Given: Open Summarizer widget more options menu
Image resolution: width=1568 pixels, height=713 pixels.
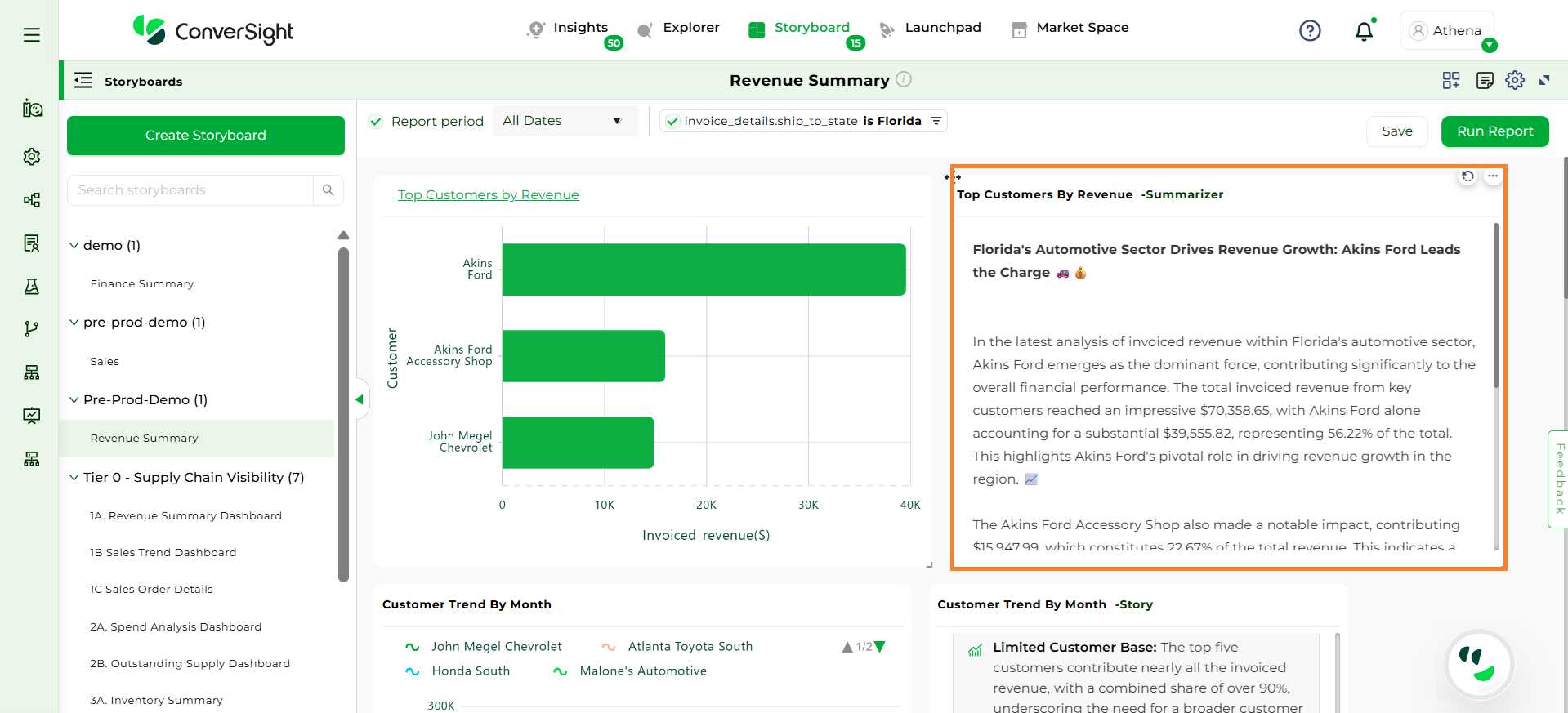Looking at the screenshot, I should (x=1493, y=176).
